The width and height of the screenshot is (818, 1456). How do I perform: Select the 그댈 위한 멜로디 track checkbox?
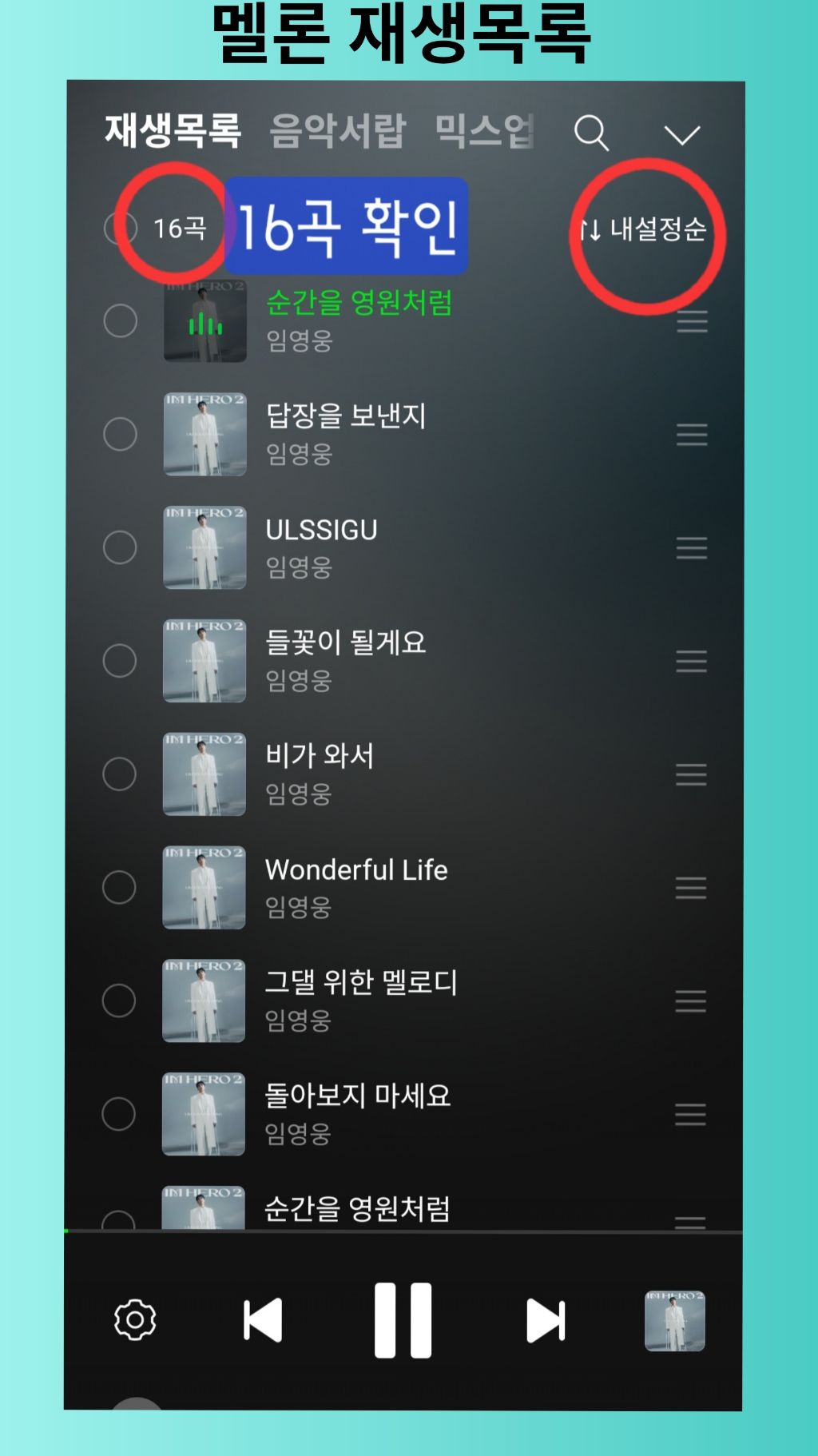119,1001
